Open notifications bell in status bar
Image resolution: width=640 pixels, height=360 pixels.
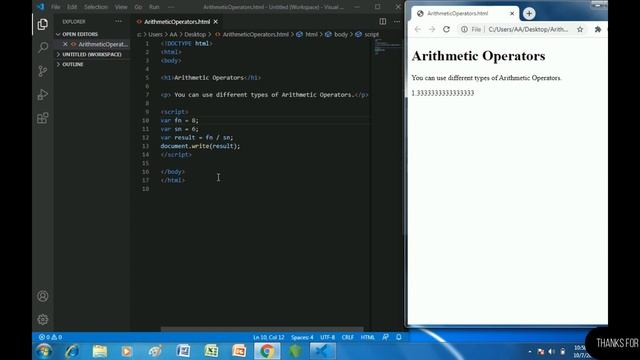(x=399, y=337)
